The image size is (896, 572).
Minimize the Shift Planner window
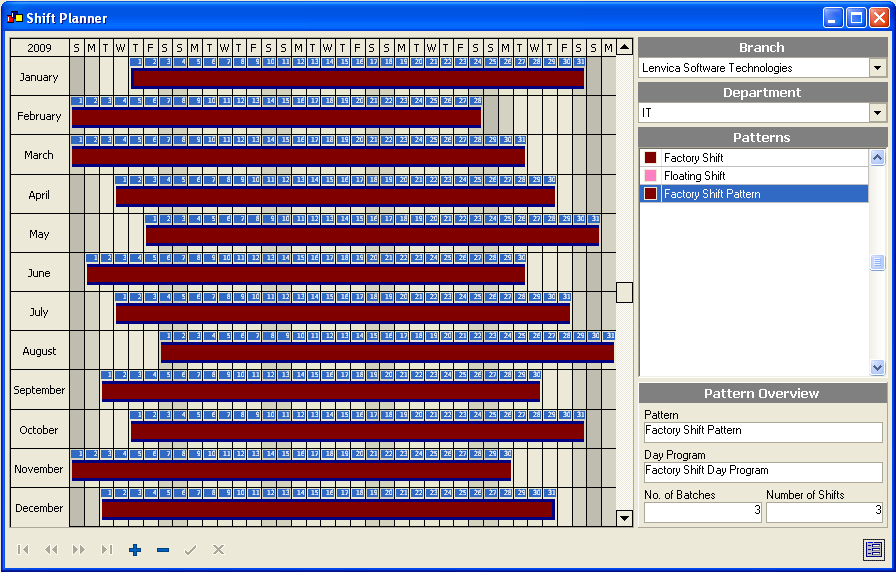point(833,18)
